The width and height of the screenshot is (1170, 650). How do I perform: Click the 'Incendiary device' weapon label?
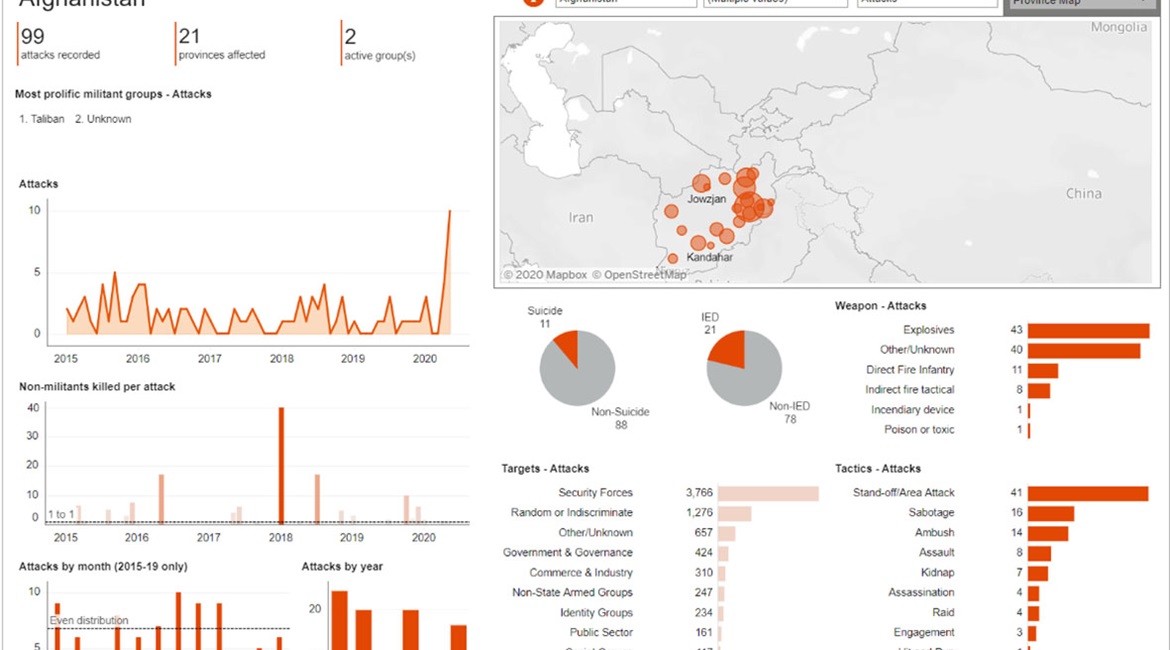(912, 410)
